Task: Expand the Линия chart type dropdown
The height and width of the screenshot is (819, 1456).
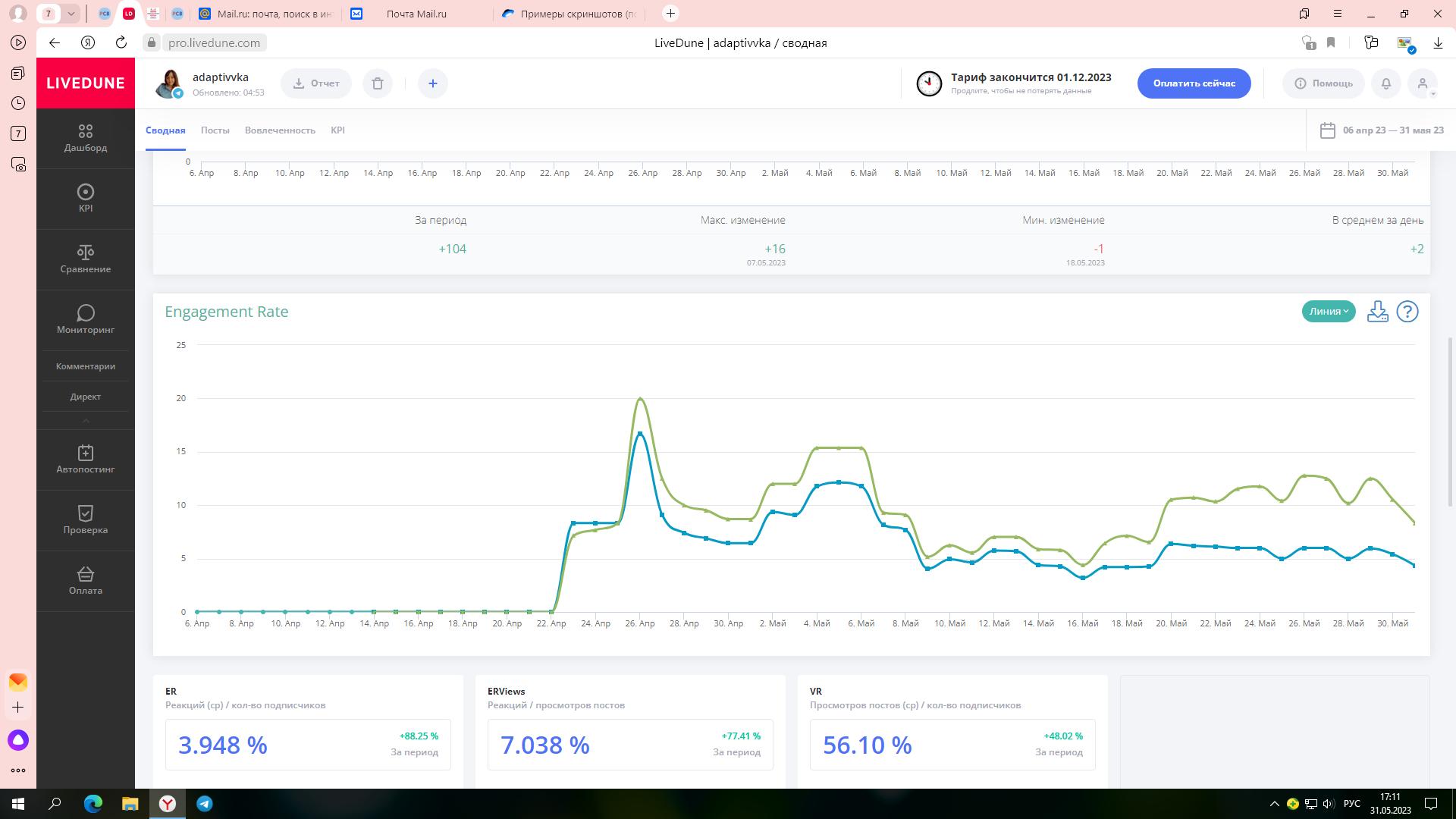Action: (1329, 312)
